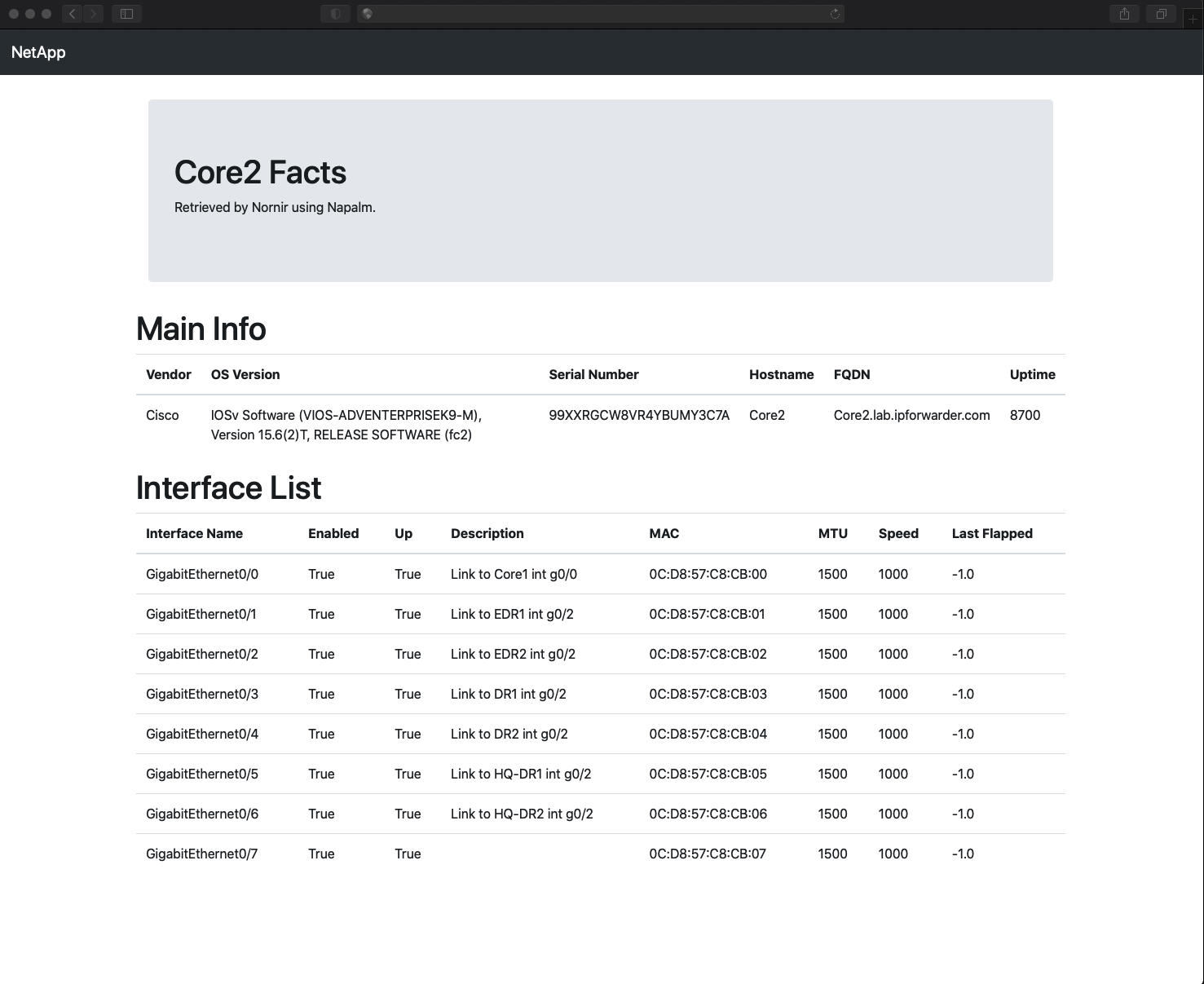Click MTU 1500 in GigabitEthernet0/2 row
The height and width of the screenshot is (984, 1204).
[x=832, y=654]
